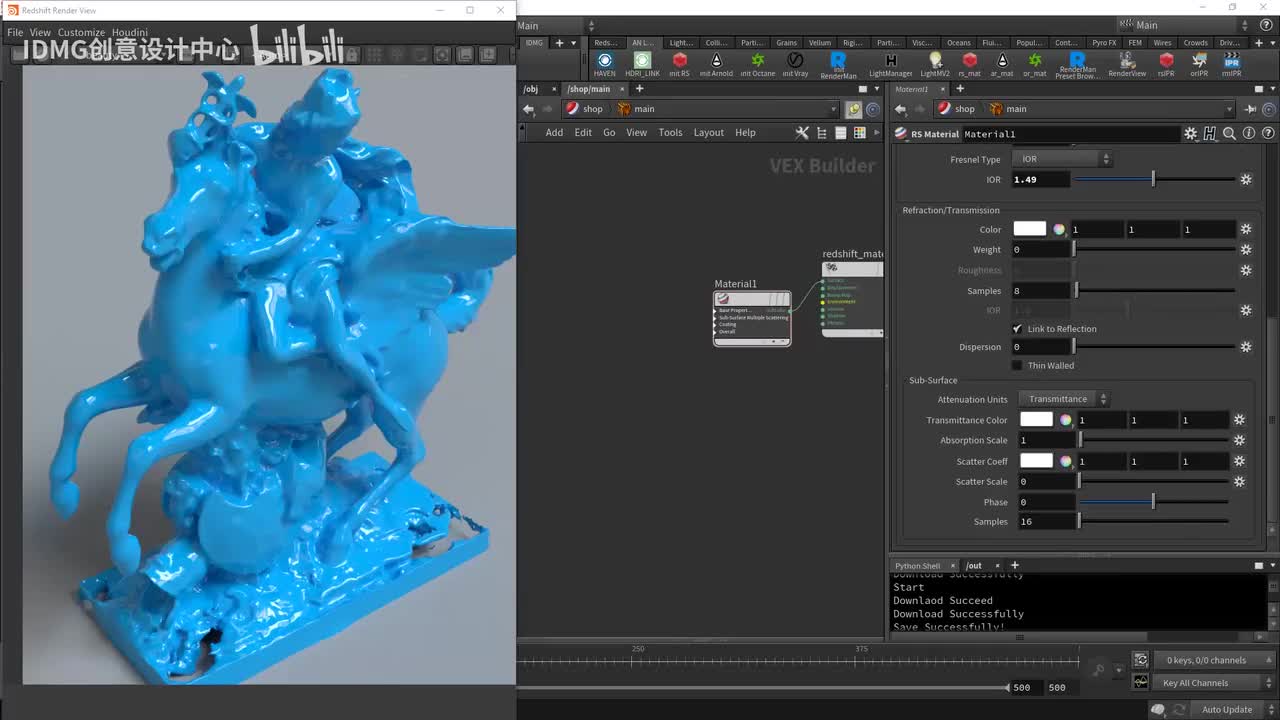Open the RenderMan Preset Browser tool

[1077, 66]
